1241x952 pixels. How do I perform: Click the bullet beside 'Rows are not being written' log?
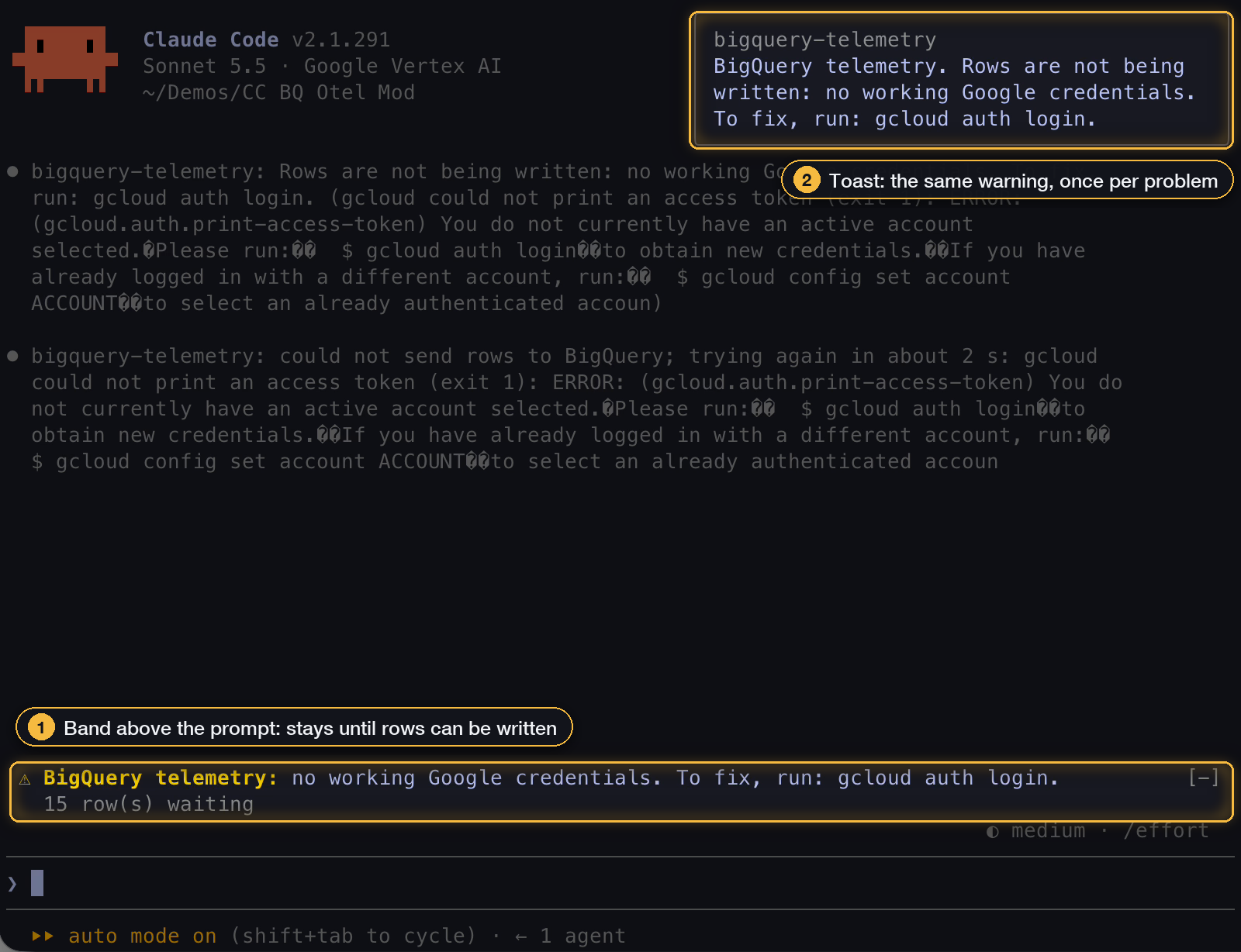pyautogui.click(x=13, y=171)
